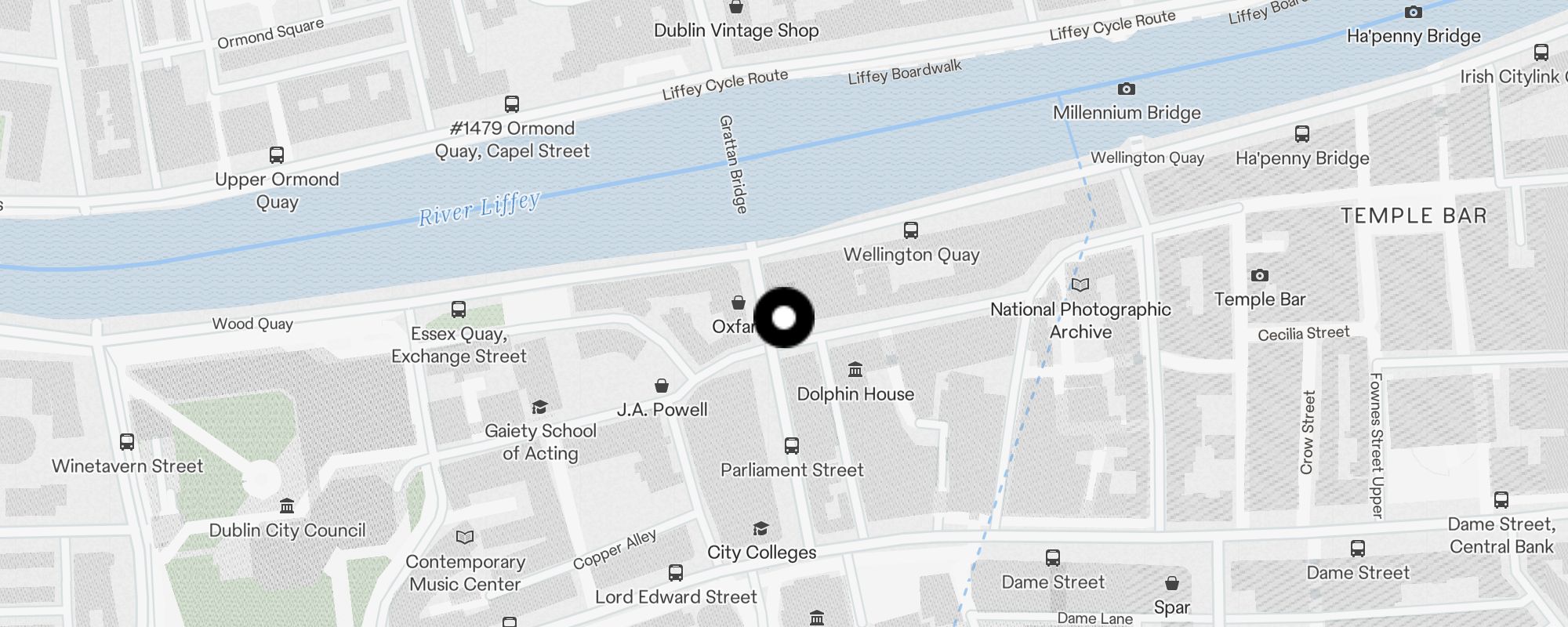1568x627 pixels.
Task: Select the Spar shop icon
Action: tap(1172, 583)
